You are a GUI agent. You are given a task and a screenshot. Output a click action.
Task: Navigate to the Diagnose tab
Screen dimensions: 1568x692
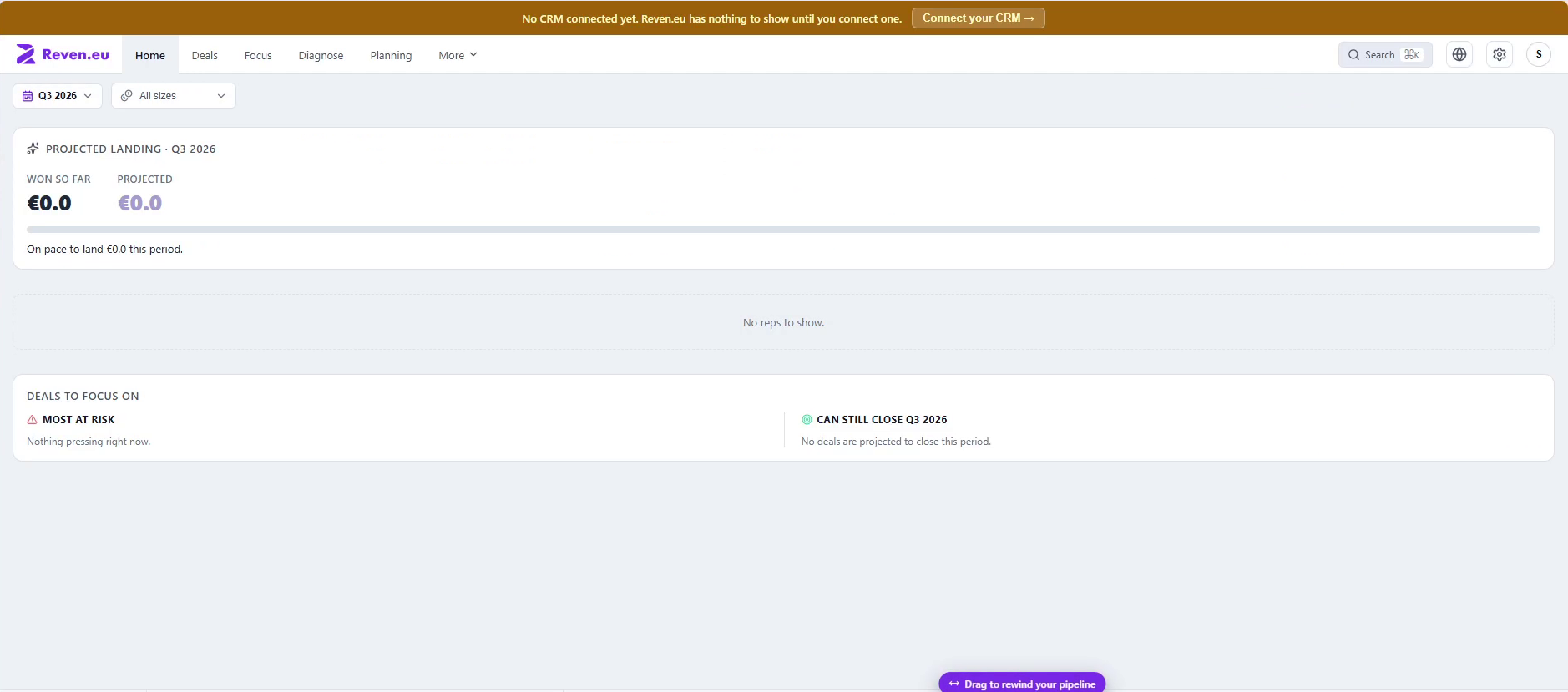(x=321, y=55)
